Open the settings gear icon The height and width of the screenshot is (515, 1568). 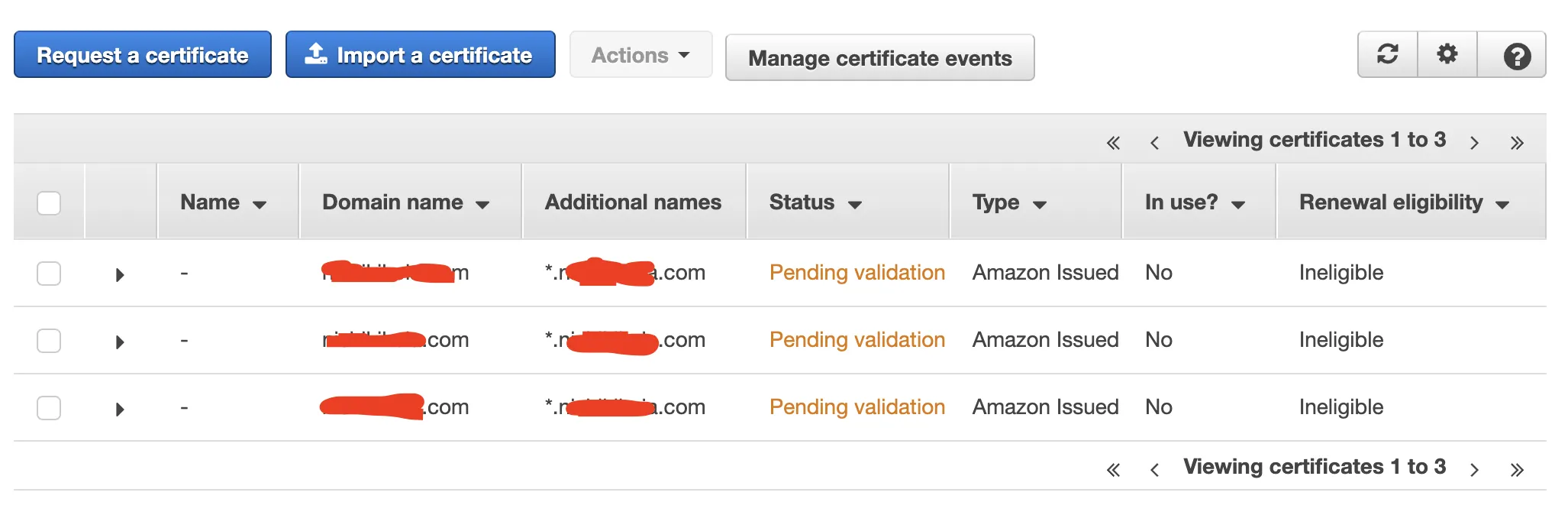(x=1447, y=54)
